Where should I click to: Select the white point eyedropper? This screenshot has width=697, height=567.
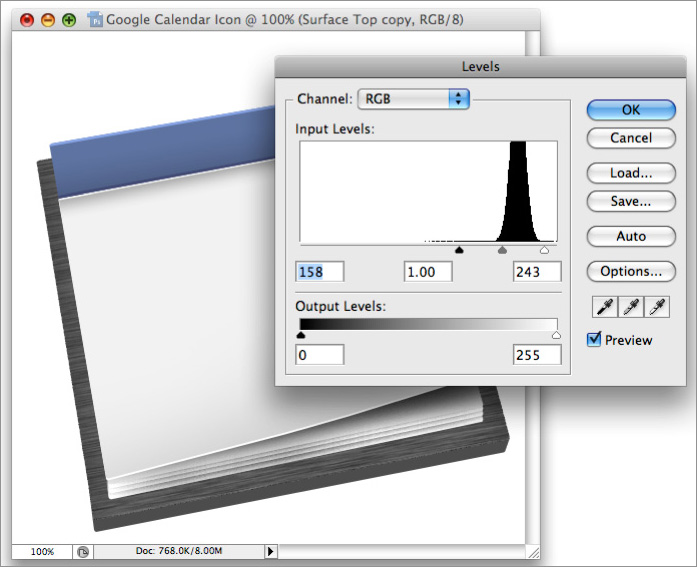point(657,307)
